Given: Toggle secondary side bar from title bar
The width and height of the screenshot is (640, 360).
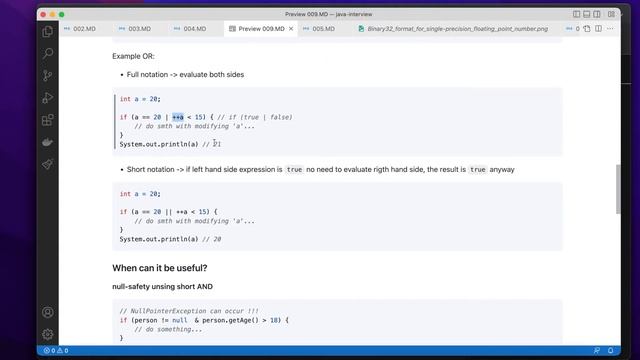Looking at the screenshot, I should pos(597,14).
